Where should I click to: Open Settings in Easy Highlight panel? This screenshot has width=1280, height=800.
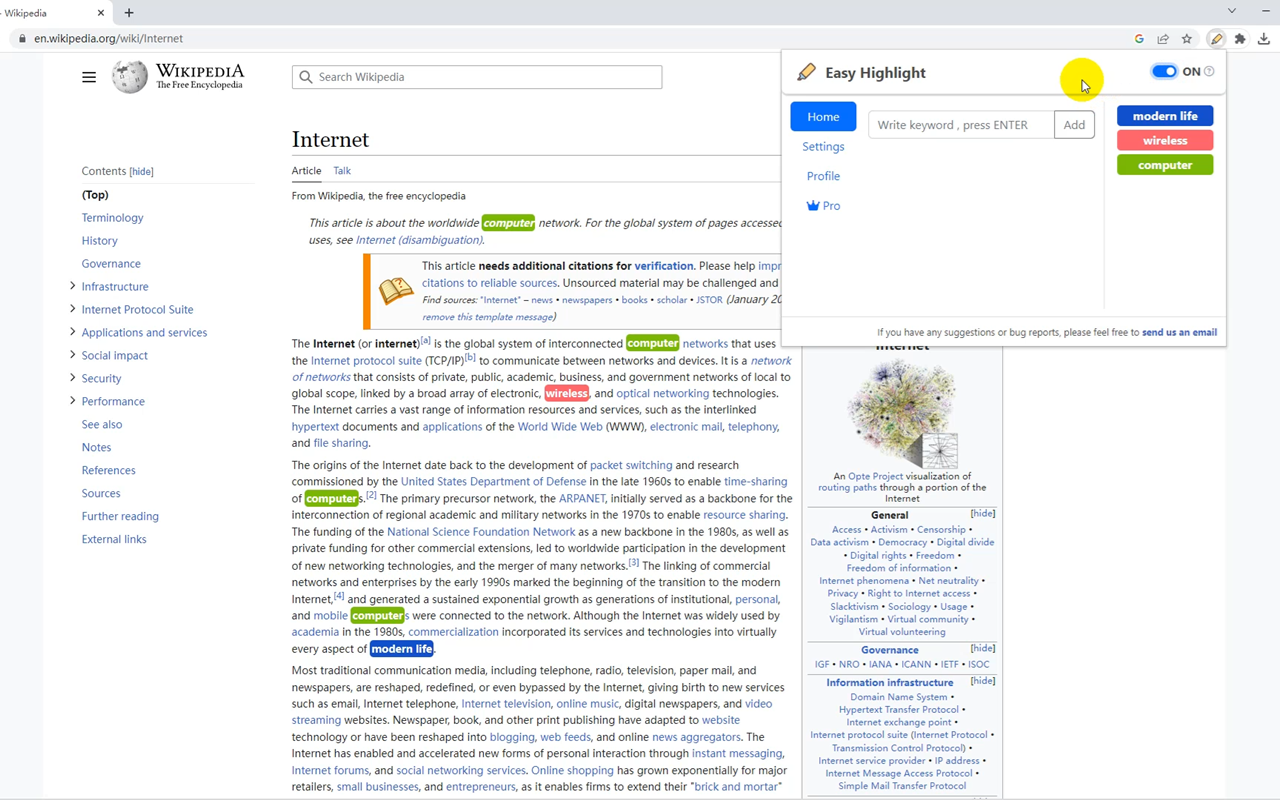823,147
